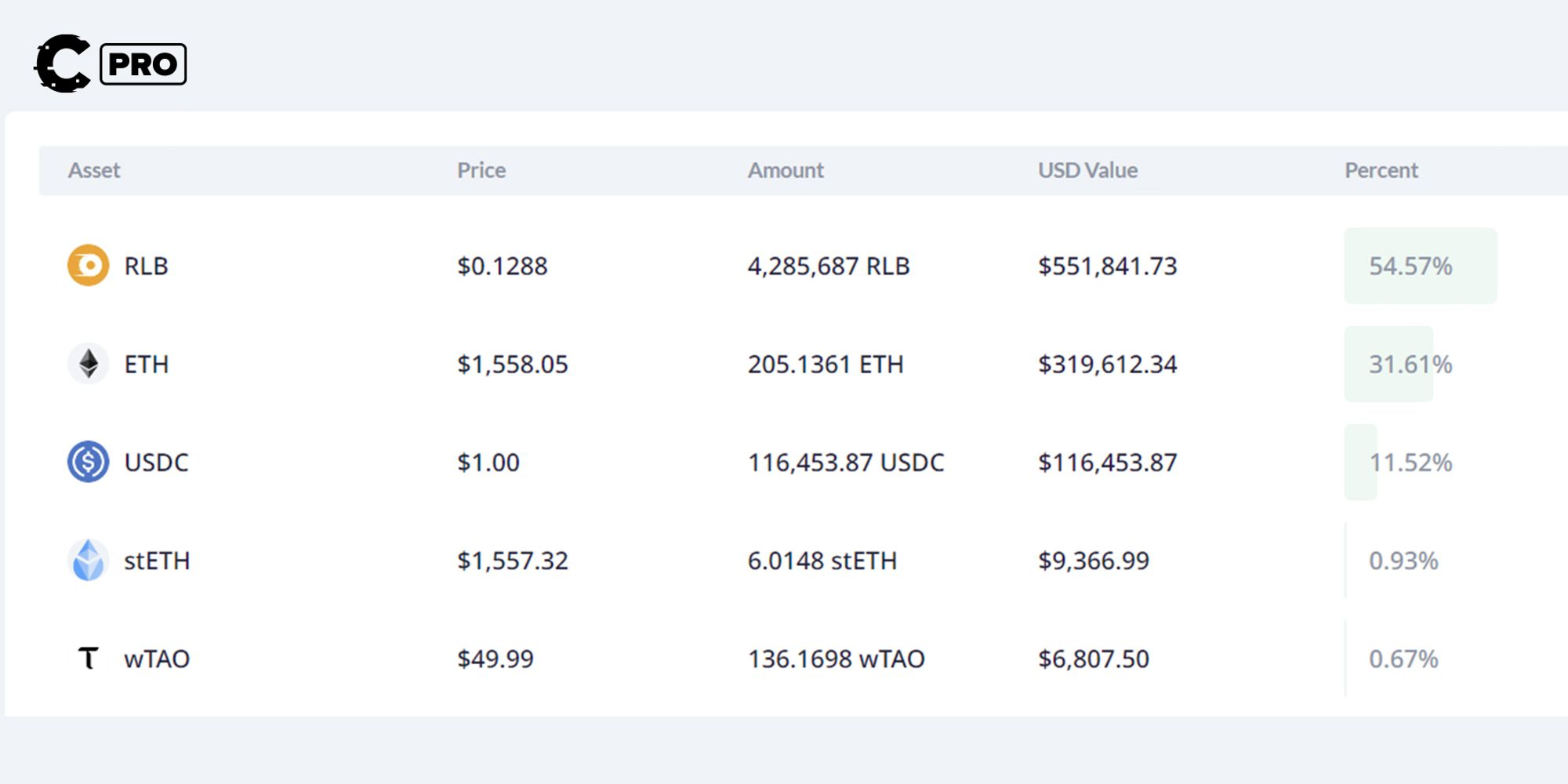Viewport: 1568px width, 784px height.
Task: Open the stETH asset name
Action: click(x=157, y=561)
